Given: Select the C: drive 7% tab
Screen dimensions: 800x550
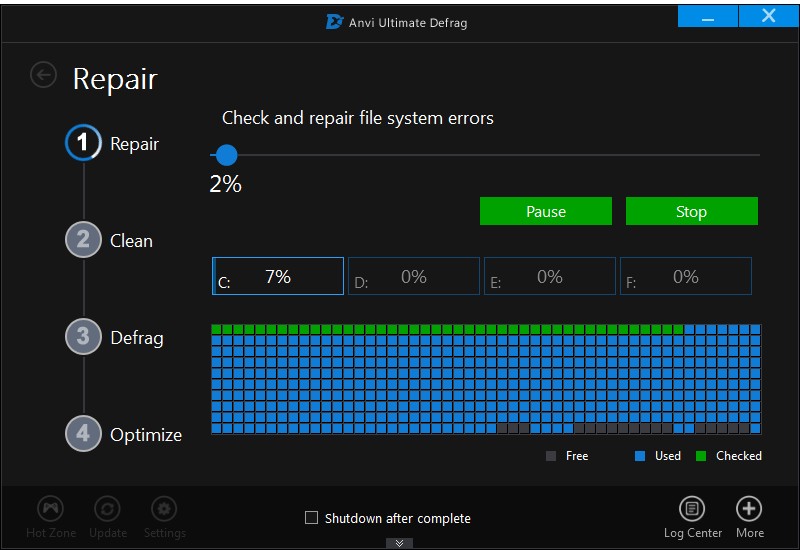Looking at the screenshot, I should tap(278, 277).
